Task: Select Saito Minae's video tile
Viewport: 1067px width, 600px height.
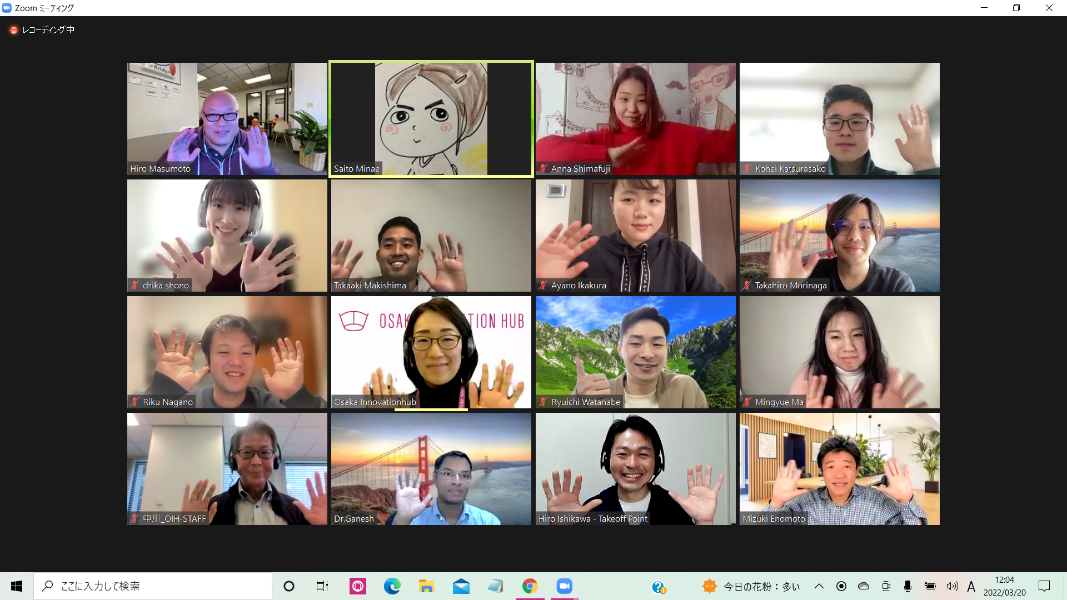Action: tap(431, 118)
